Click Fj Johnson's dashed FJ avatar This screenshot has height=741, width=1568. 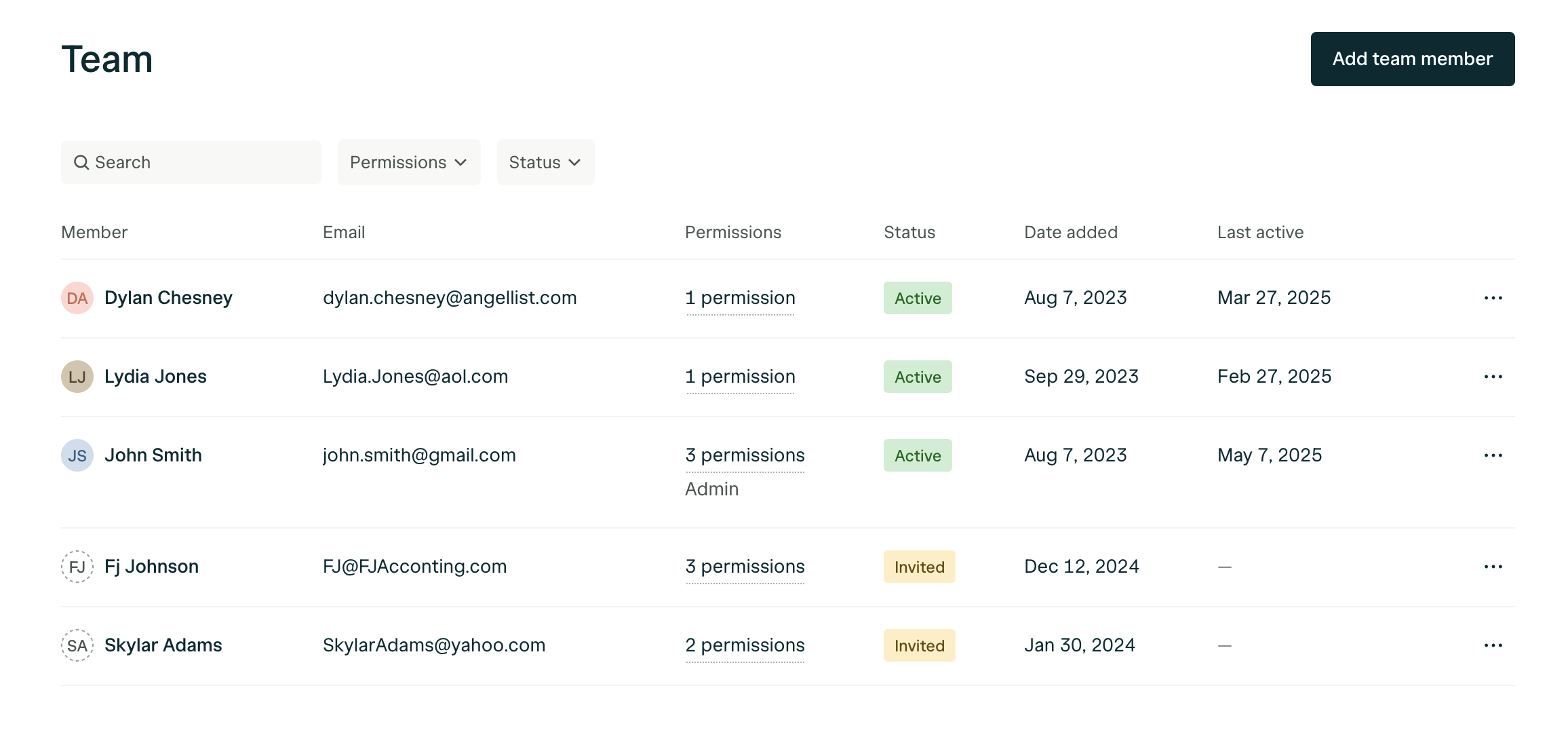coord(77,567)
